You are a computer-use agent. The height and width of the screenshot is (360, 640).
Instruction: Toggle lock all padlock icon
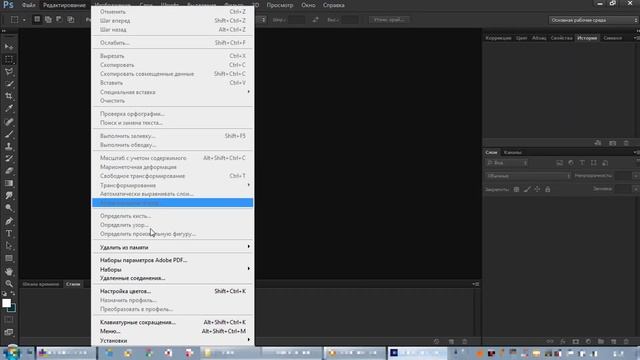(x=548, y=189)
